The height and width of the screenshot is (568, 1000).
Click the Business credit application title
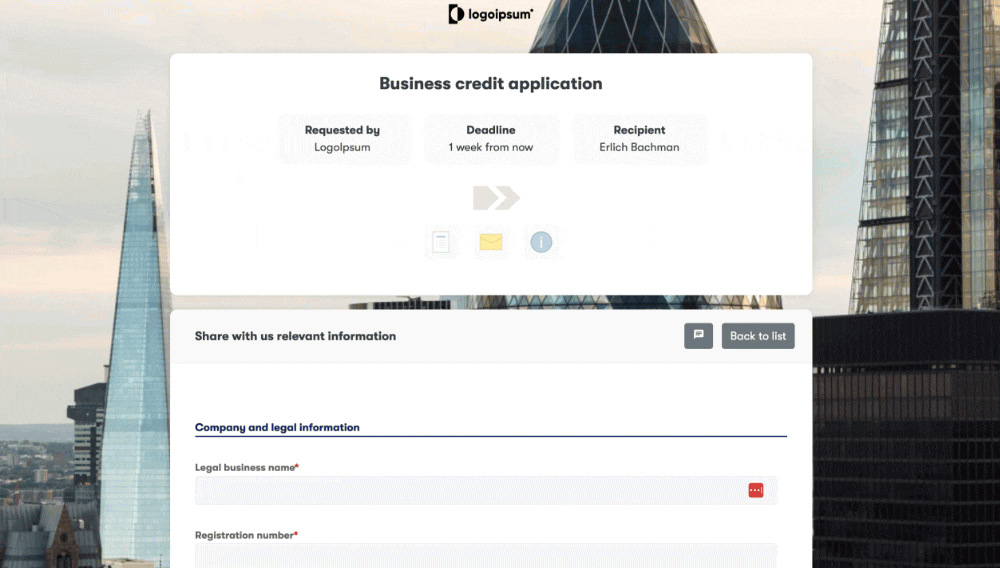click(x=490, y=84)
